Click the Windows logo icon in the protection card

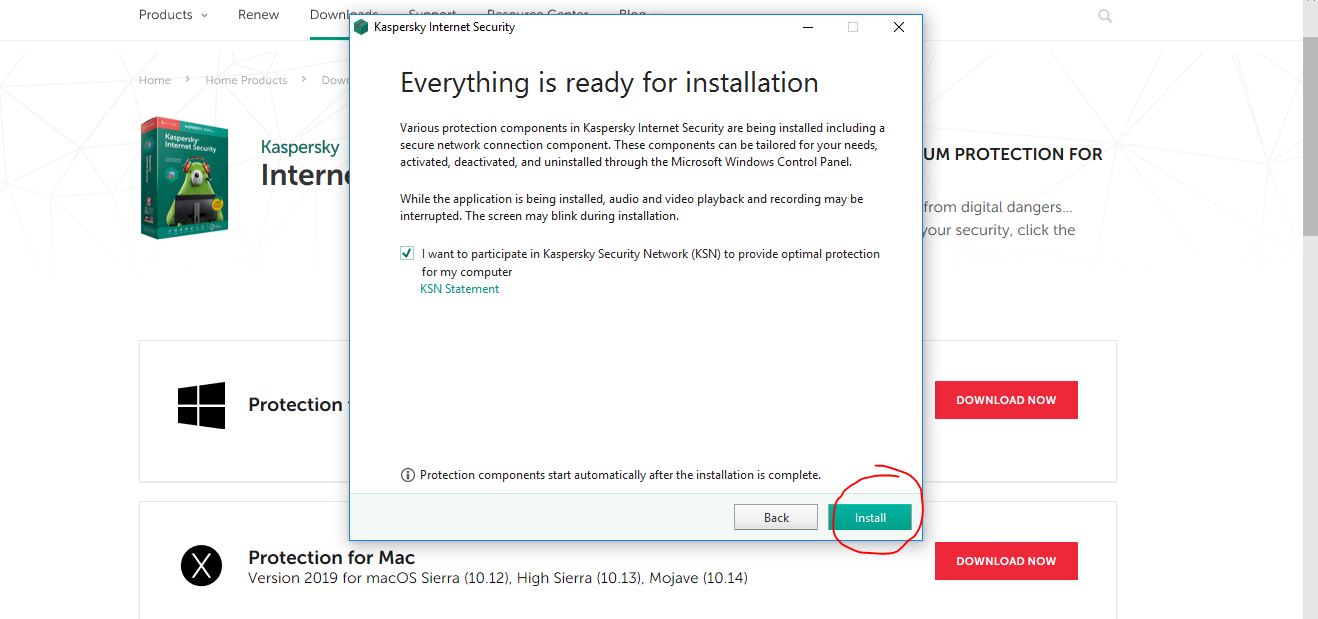201,405
